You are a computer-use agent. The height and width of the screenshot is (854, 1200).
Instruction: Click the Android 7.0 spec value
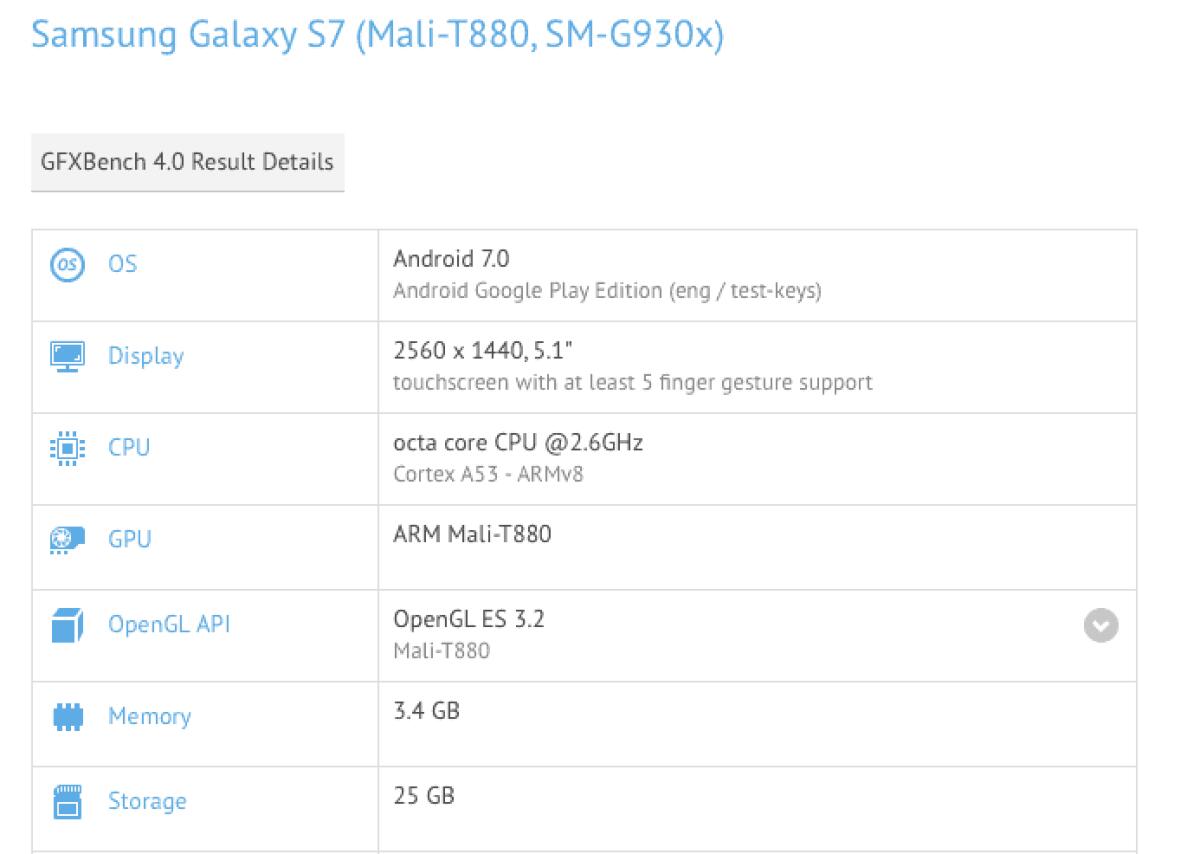tap(449, 258)
